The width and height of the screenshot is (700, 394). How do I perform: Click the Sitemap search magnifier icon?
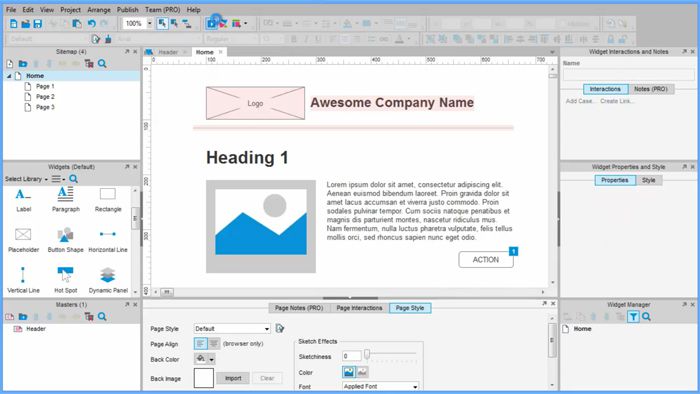coord(102,64)
